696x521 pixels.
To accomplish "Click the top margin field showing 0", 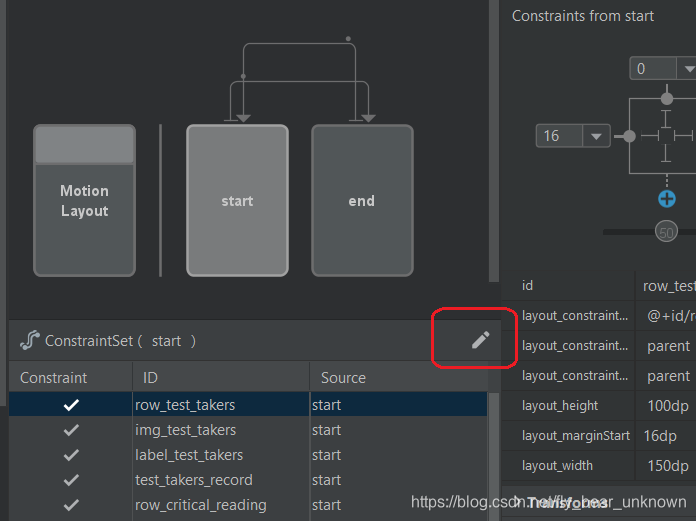I will (653, 69).
